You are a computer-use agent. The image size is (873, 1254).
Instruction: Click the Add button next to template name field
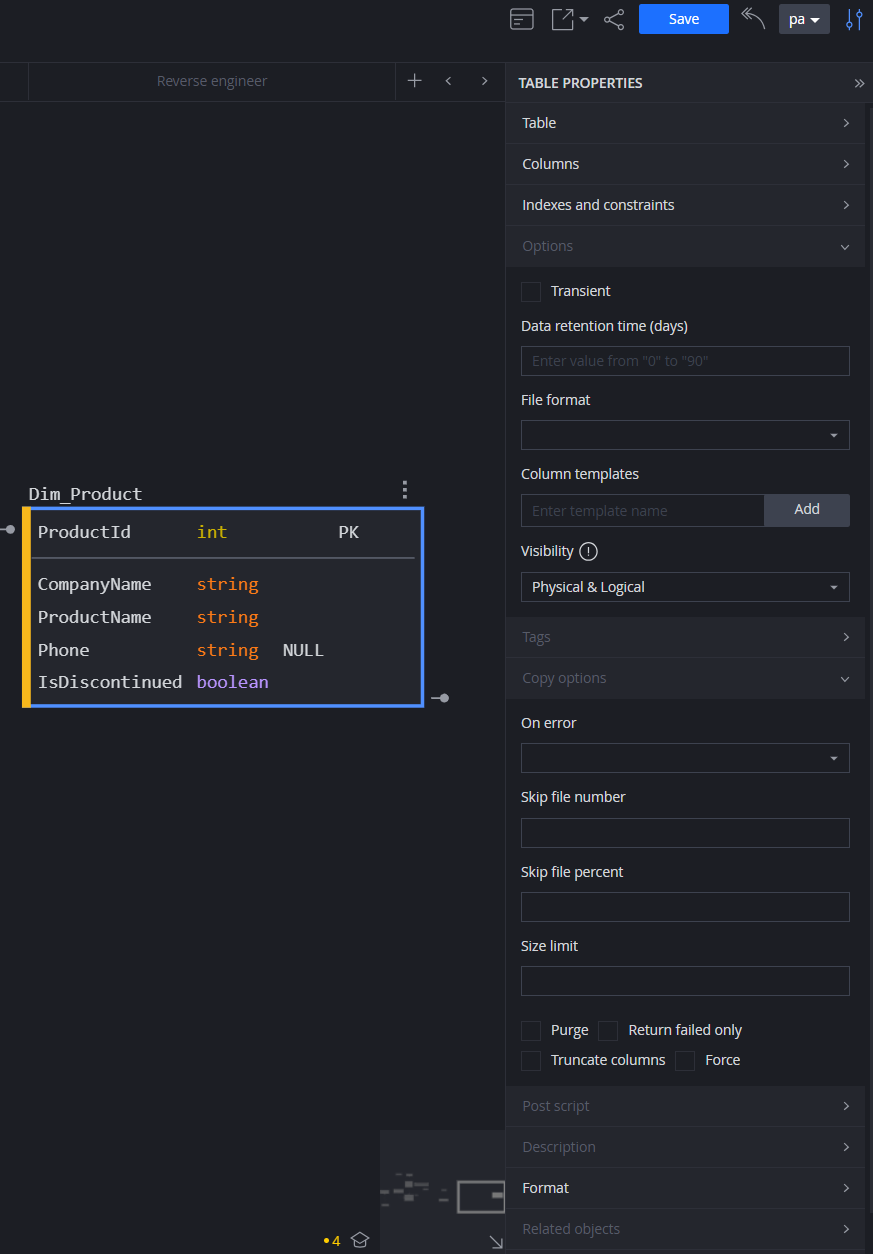tap(806, 510)
